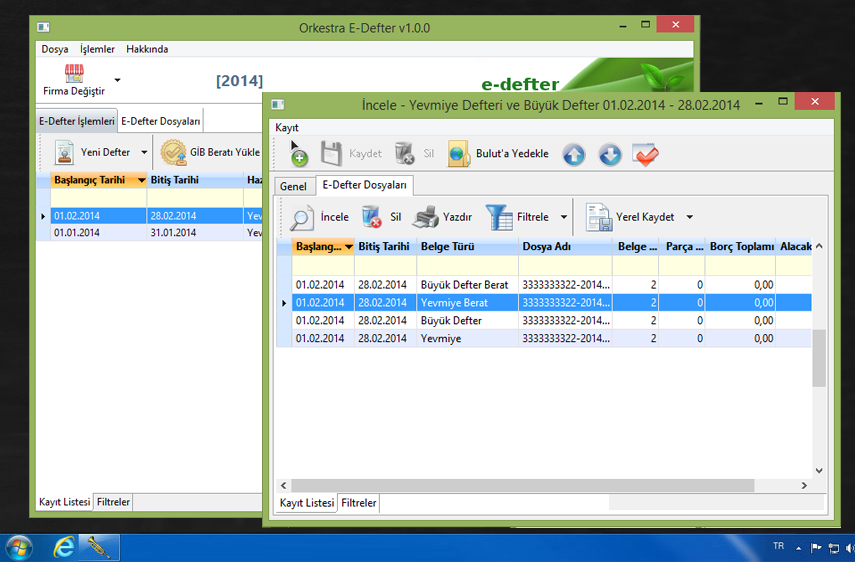Expand the Yerel Kaydet dropdown arrow
Image resolution: width=855 pixels, height=562 pixels.
pyautogui.click(x=689, y=217)
